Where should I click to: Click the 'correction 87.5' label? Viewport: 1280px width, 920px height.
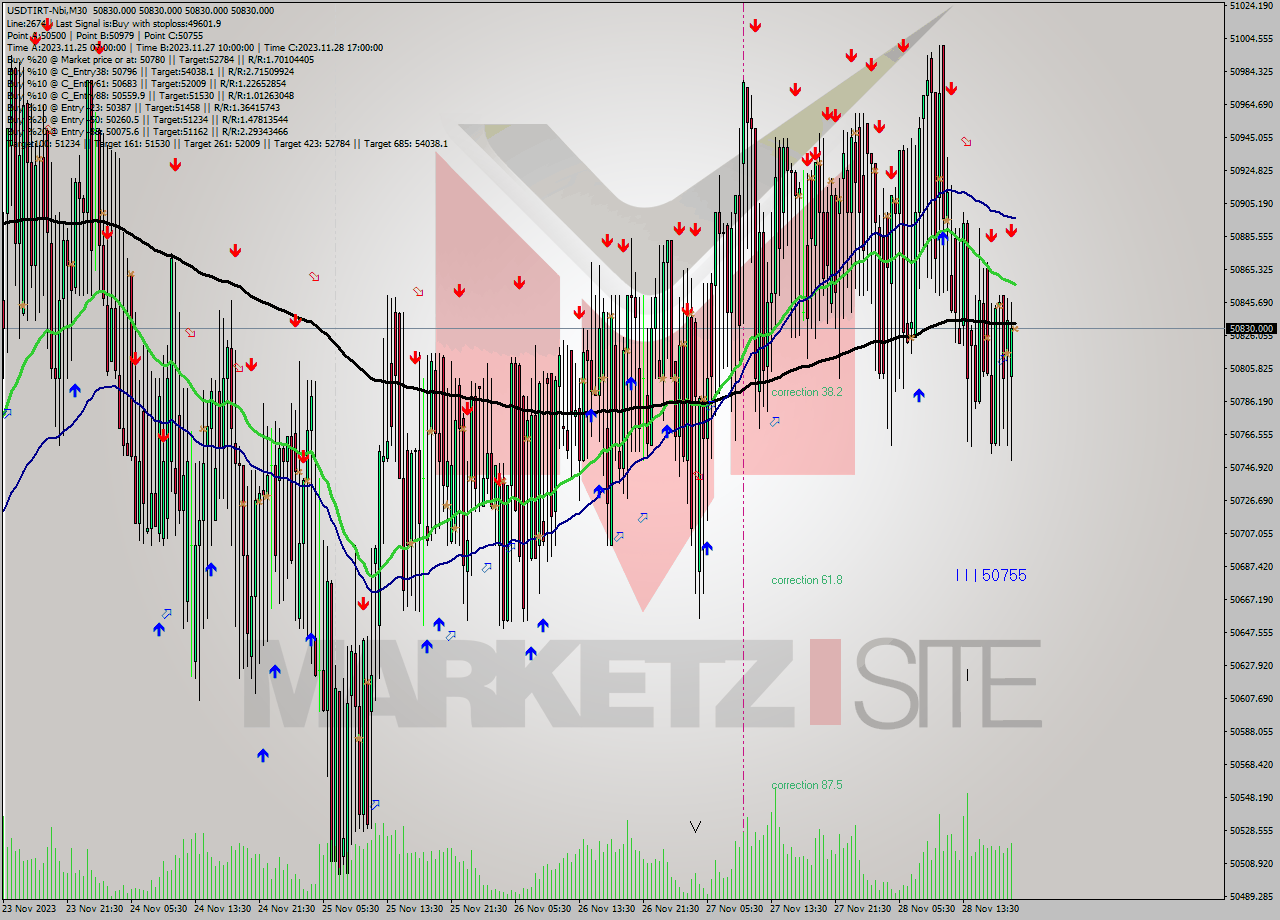click(806, 785)
